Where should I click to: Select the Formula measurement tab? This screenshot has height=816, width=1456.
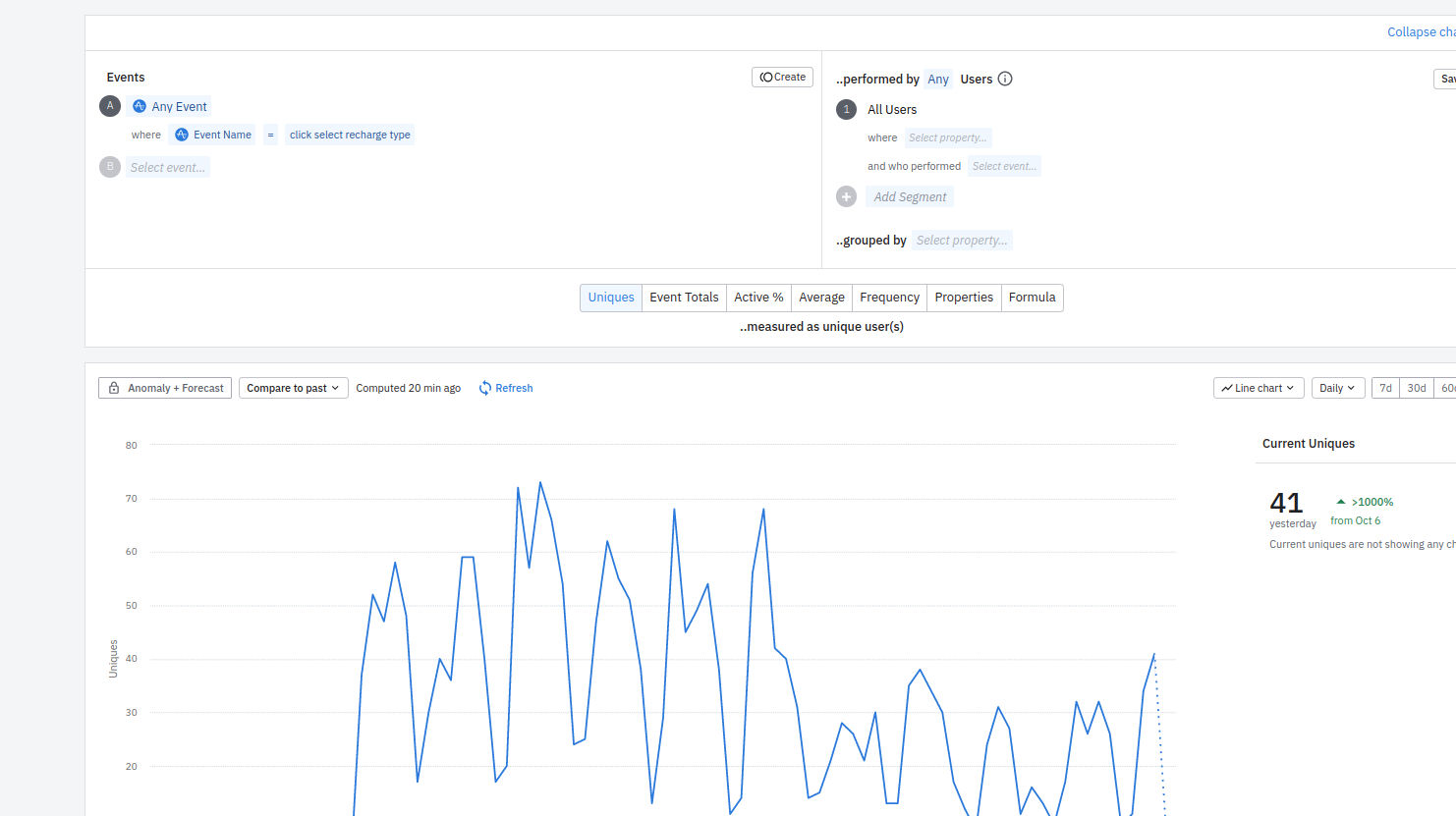1032,298
